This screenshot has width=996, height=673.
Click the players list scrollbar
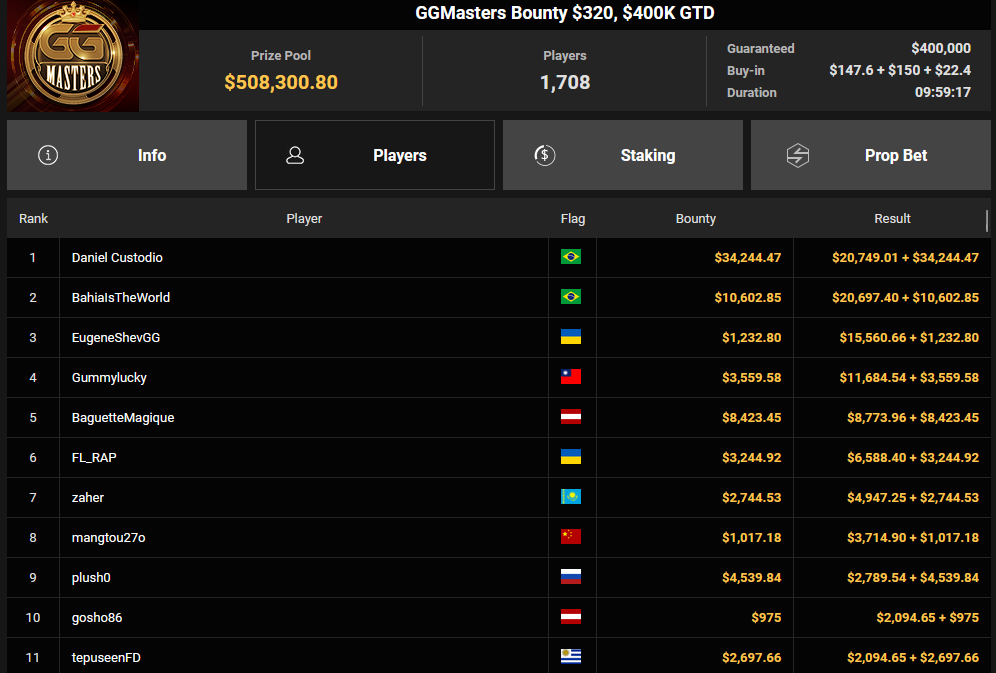(x=986, y=221)
